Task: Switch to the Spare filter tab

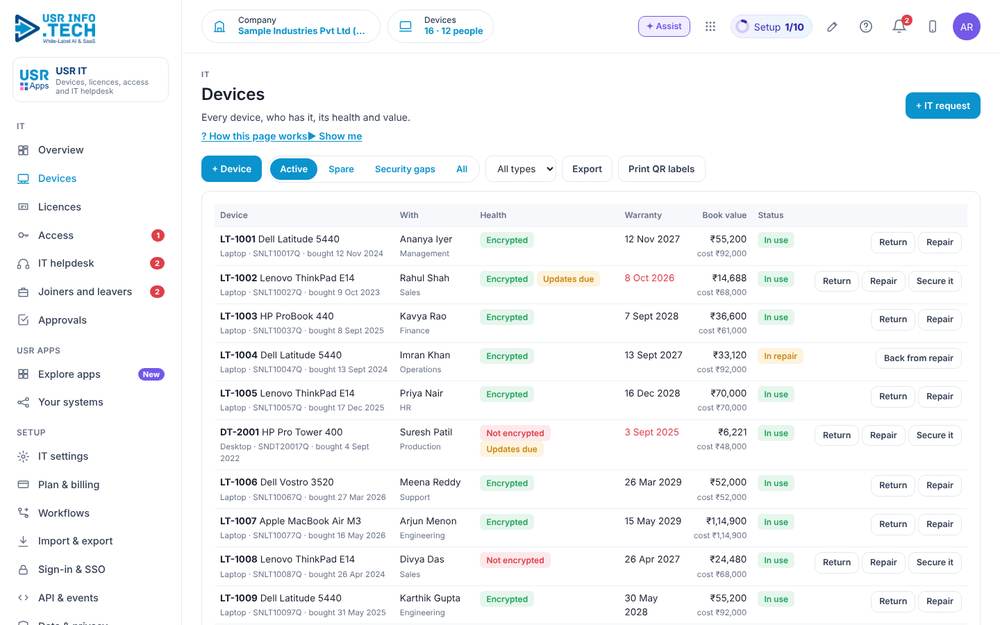Action: [x=341, y=169]
